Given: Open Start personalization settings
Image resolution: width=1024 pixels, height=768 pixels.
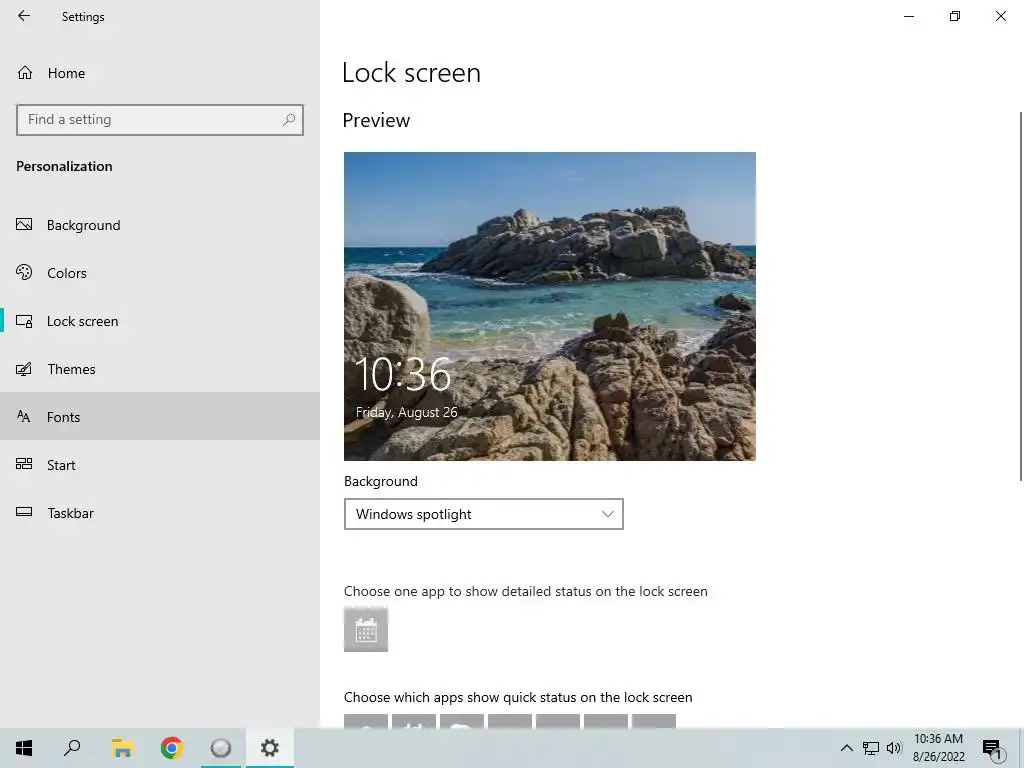Looking at the screenshot, I should [x=160, y=465].
